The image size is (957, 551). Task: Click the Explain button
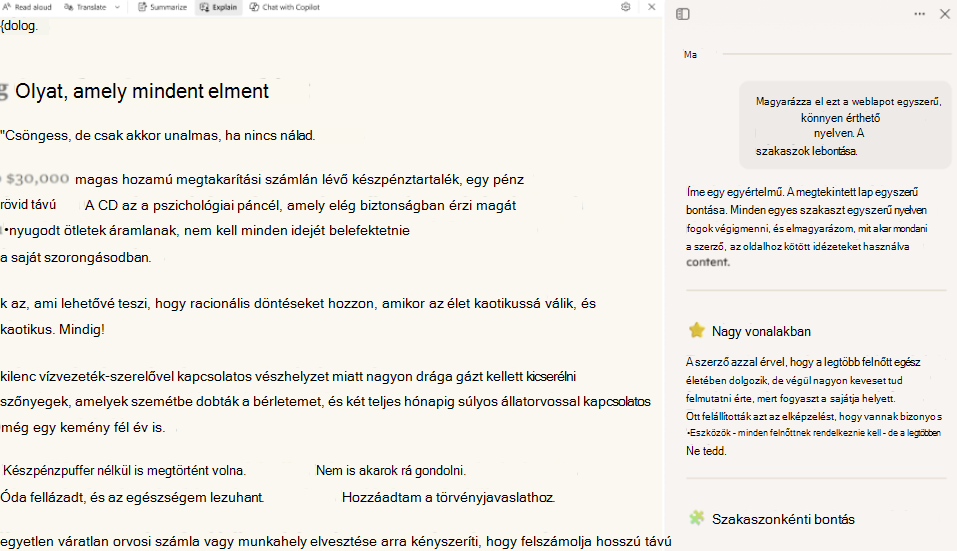(x=218, y=7)
